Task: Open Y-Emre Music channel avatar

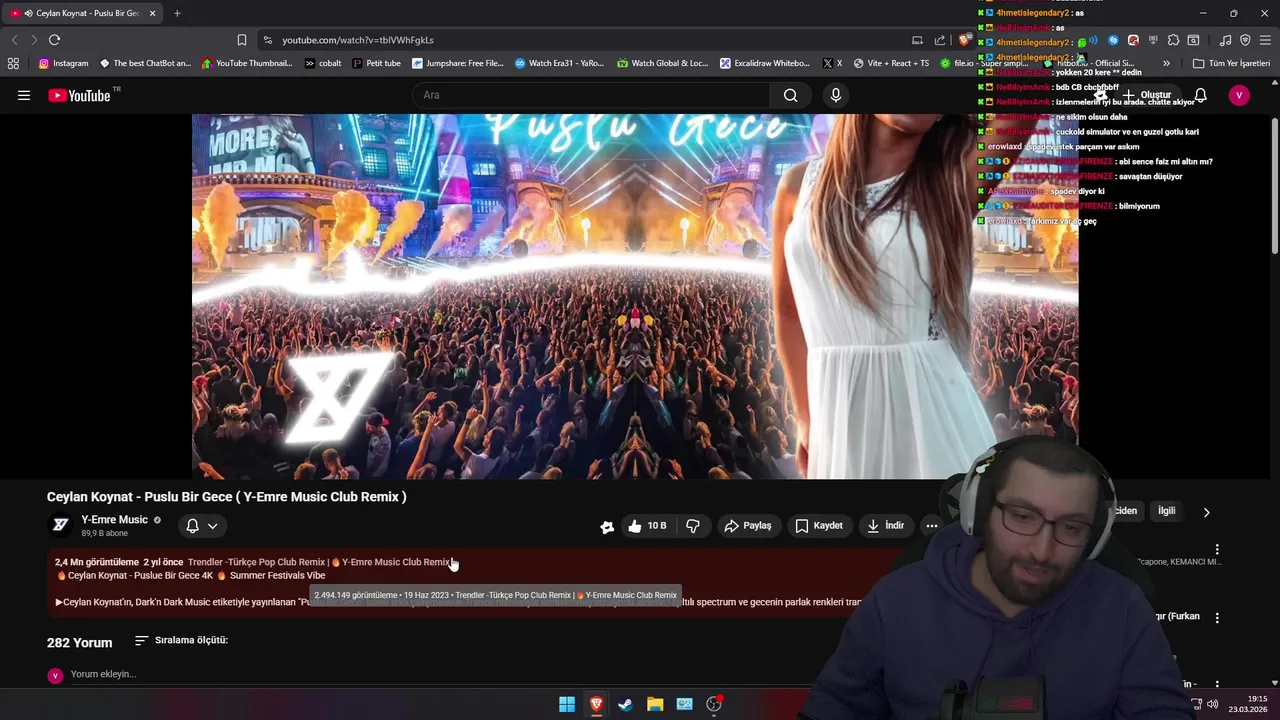Action: coord(60,525)
